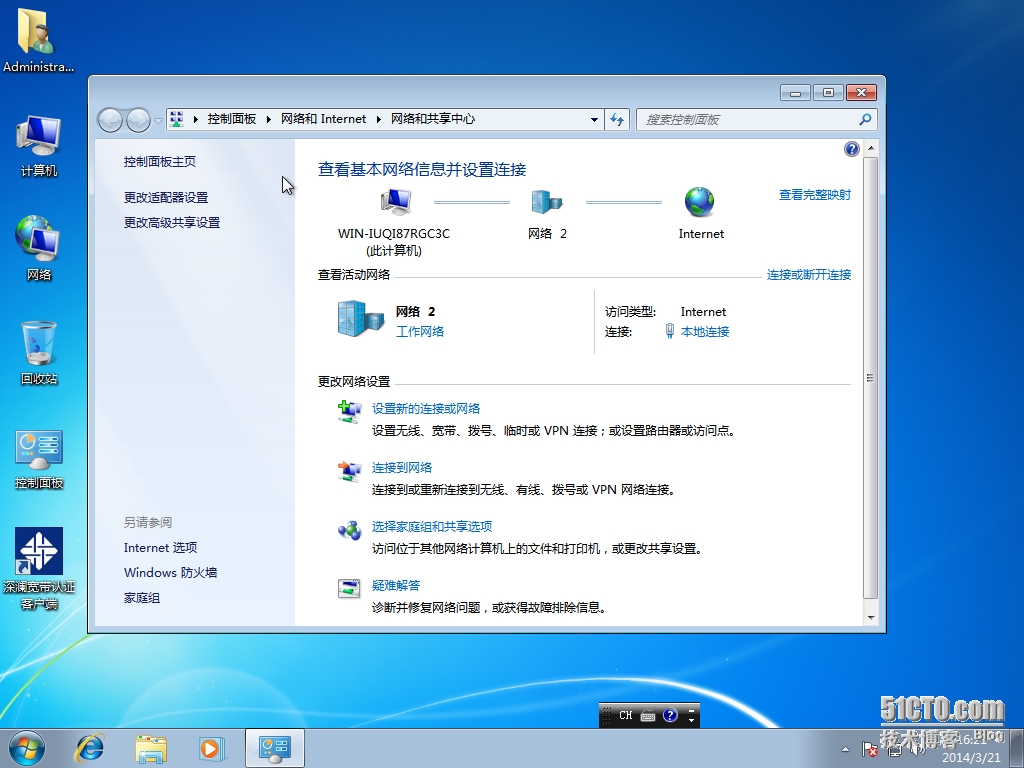1024x768 pixels.
Task: Click the scrollbar down arrow
Action: click(871, 617)
